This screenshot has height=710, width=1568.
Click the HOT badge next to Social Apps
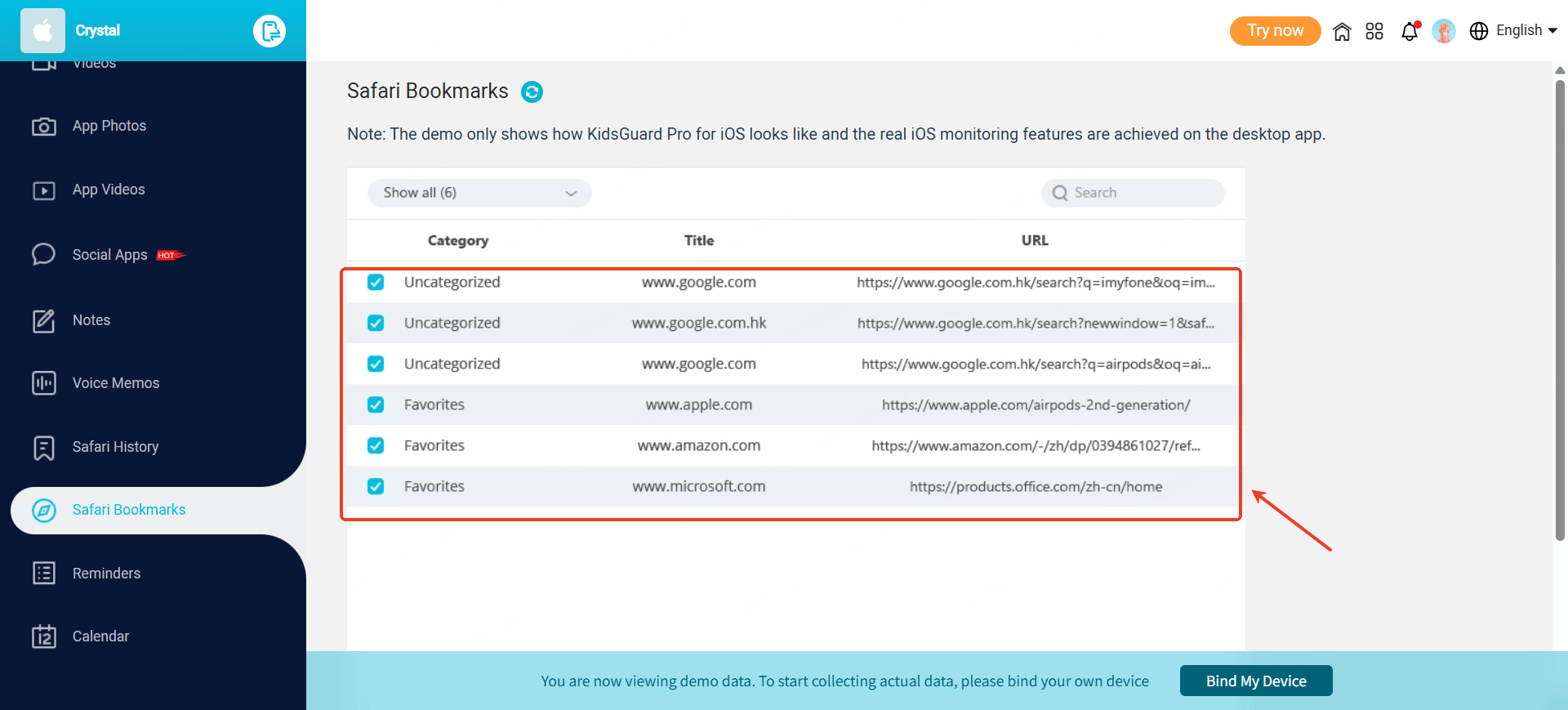(x=171, y=255)
